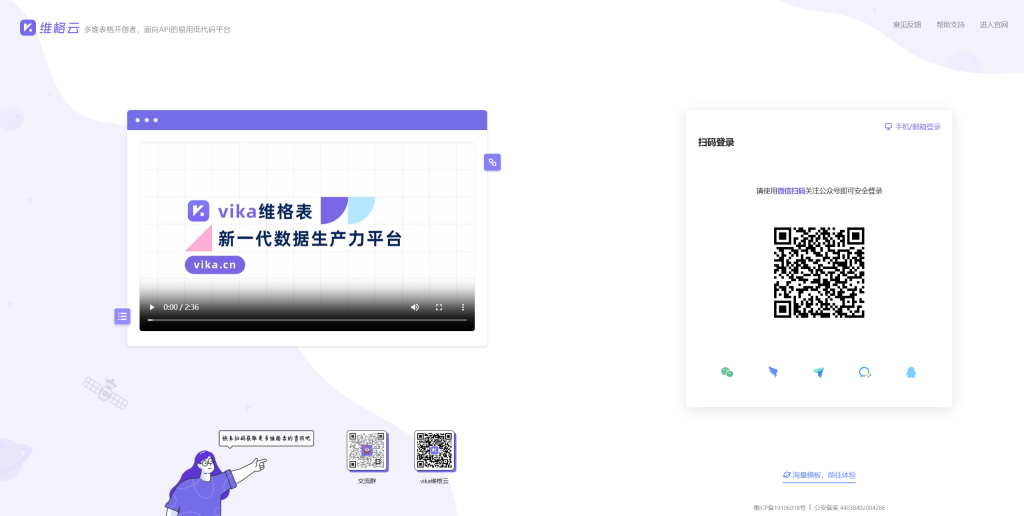Click the 微信扫码 highlighted text

point(791,191)
